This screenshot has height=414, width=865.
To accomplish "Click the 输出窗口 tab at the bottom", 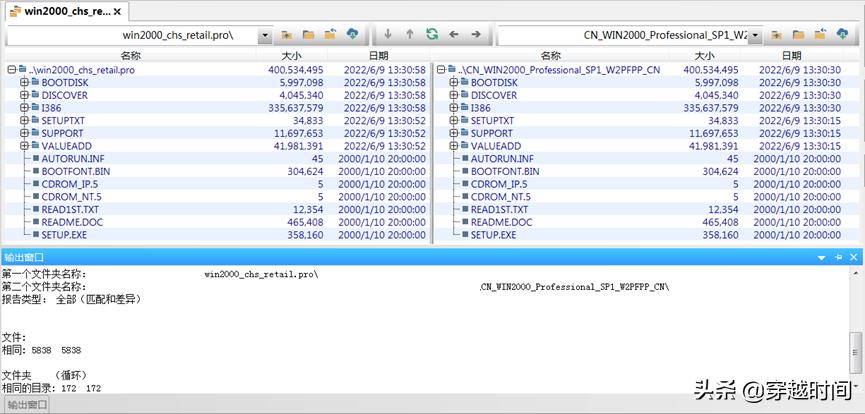I will 28,405.
